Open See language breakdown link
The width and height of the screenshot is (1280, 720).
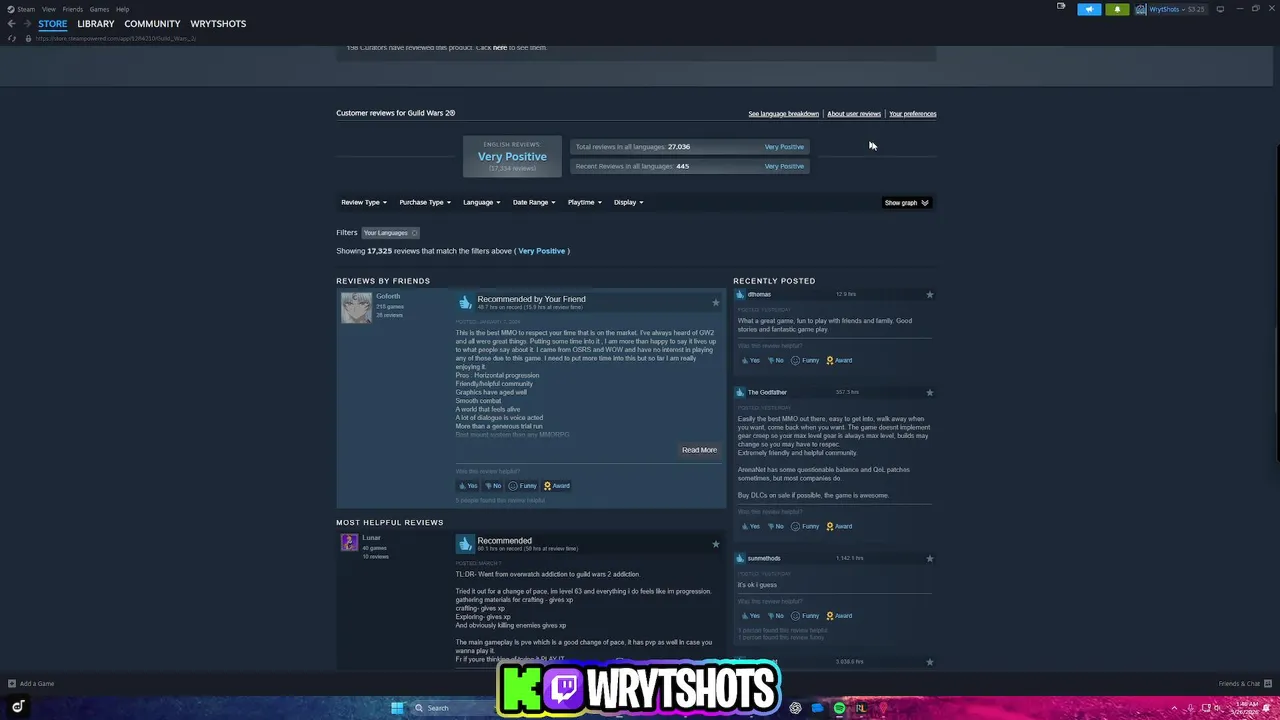click(783, 114)
